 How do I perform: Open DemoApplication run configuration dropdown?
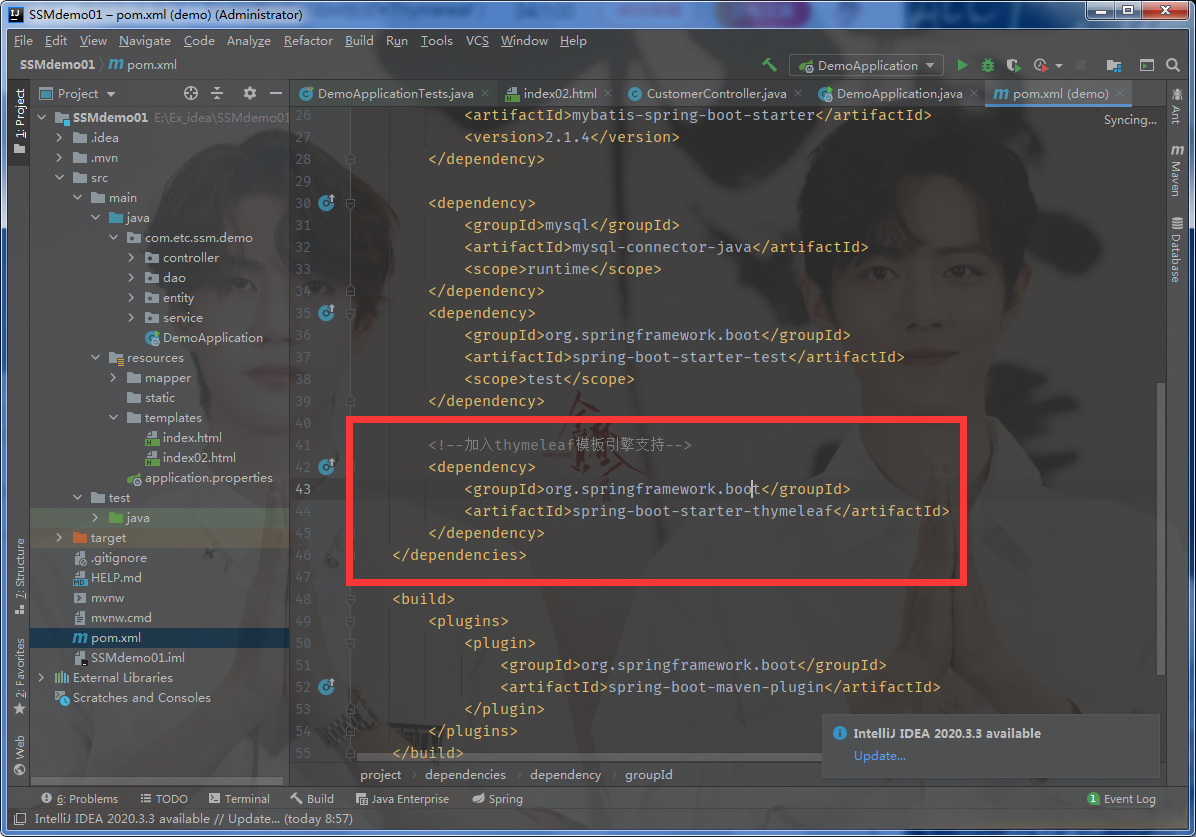pyautogui.click(x=866, y=66)
